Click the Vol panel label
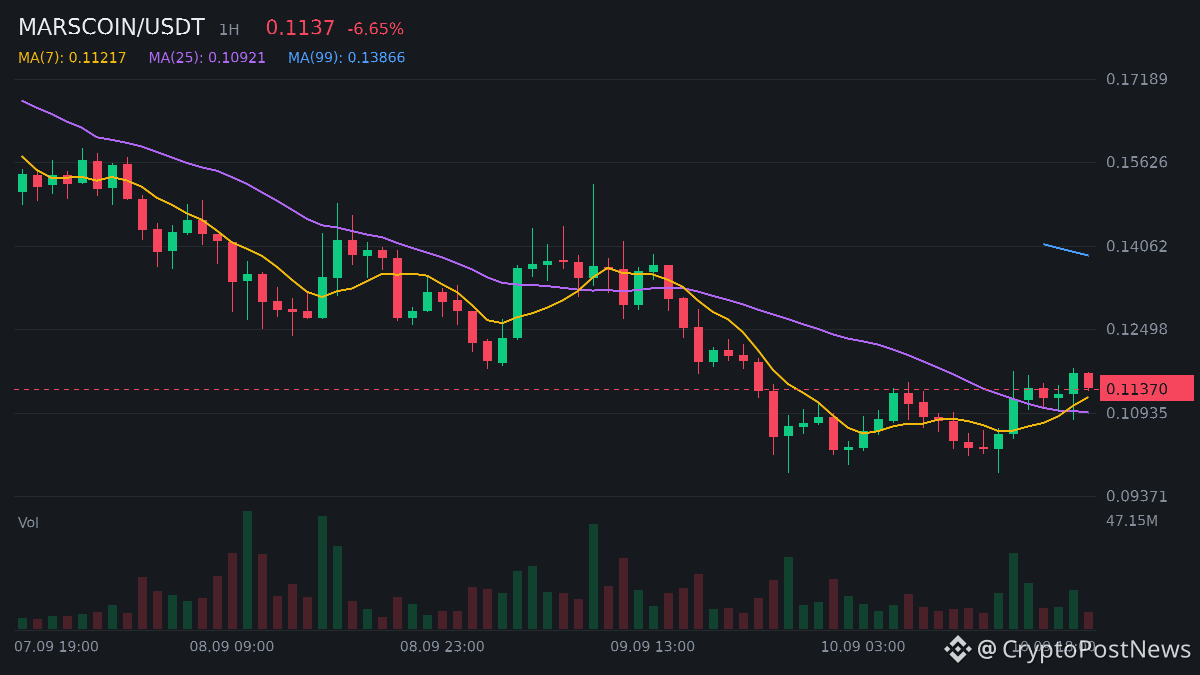This screenshot has height=675, width=1200. pos(28,523)
